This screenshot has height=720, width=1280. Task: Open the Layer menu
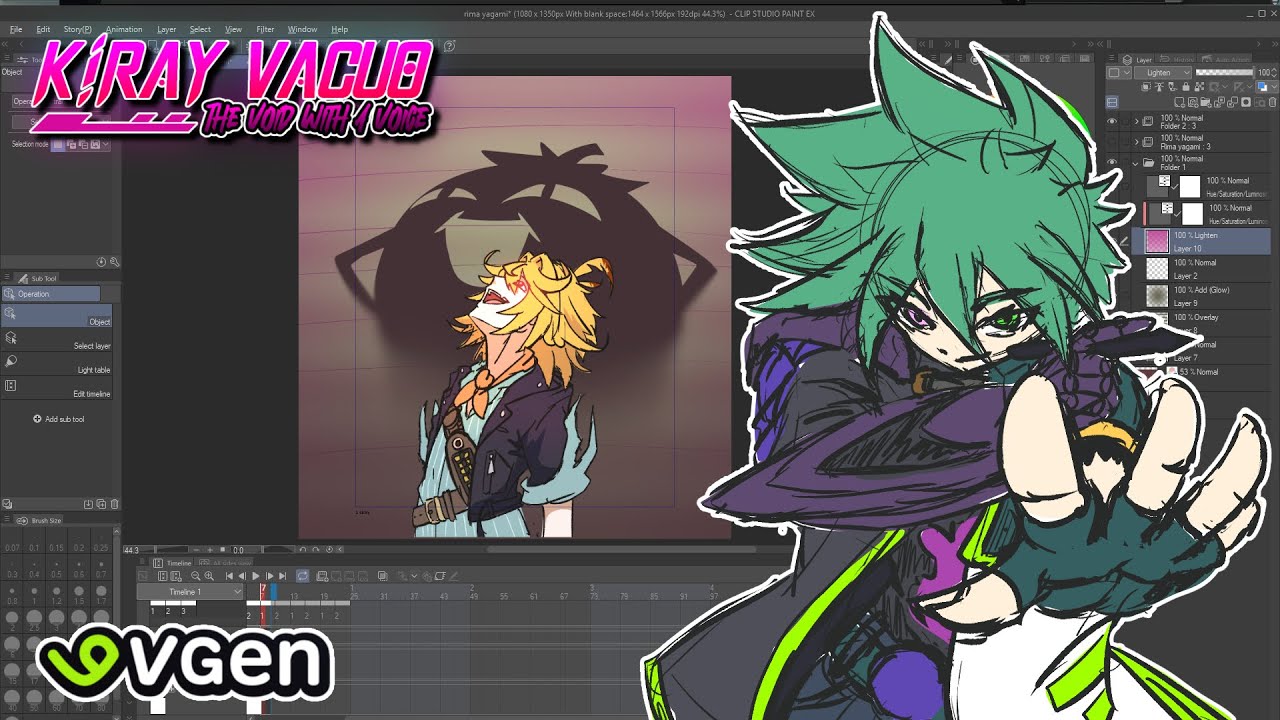166,29
